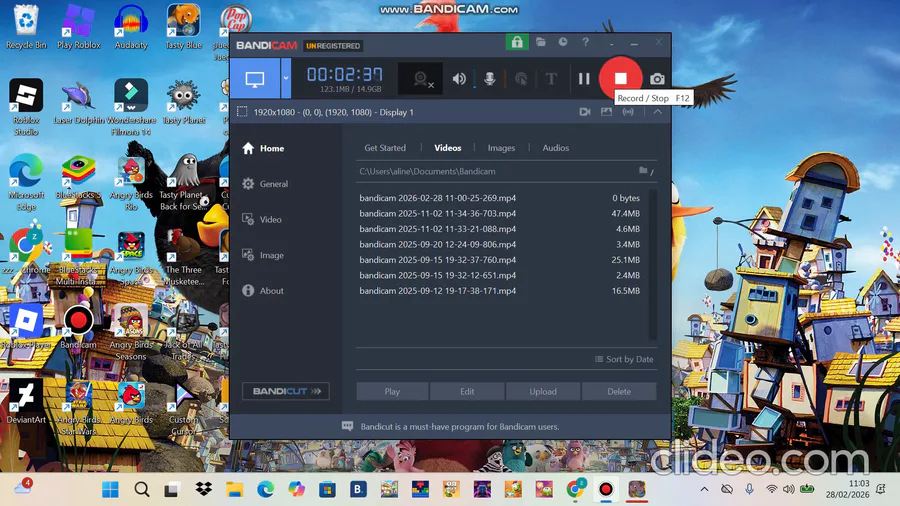Open the About section in sidebar

pos(263,291)
